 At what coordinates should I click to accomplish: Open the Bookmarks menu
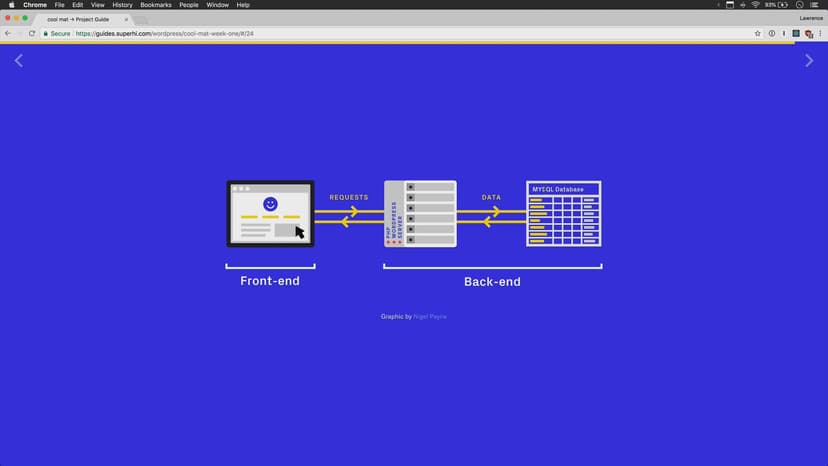[155, 5]
